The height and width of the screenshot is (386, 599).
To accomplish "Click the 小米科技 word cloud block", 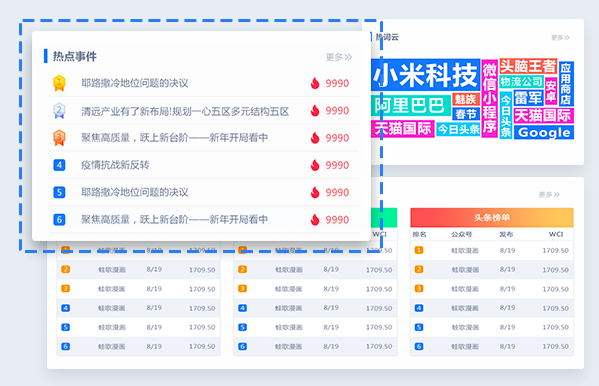I will (x=425, y=75).
